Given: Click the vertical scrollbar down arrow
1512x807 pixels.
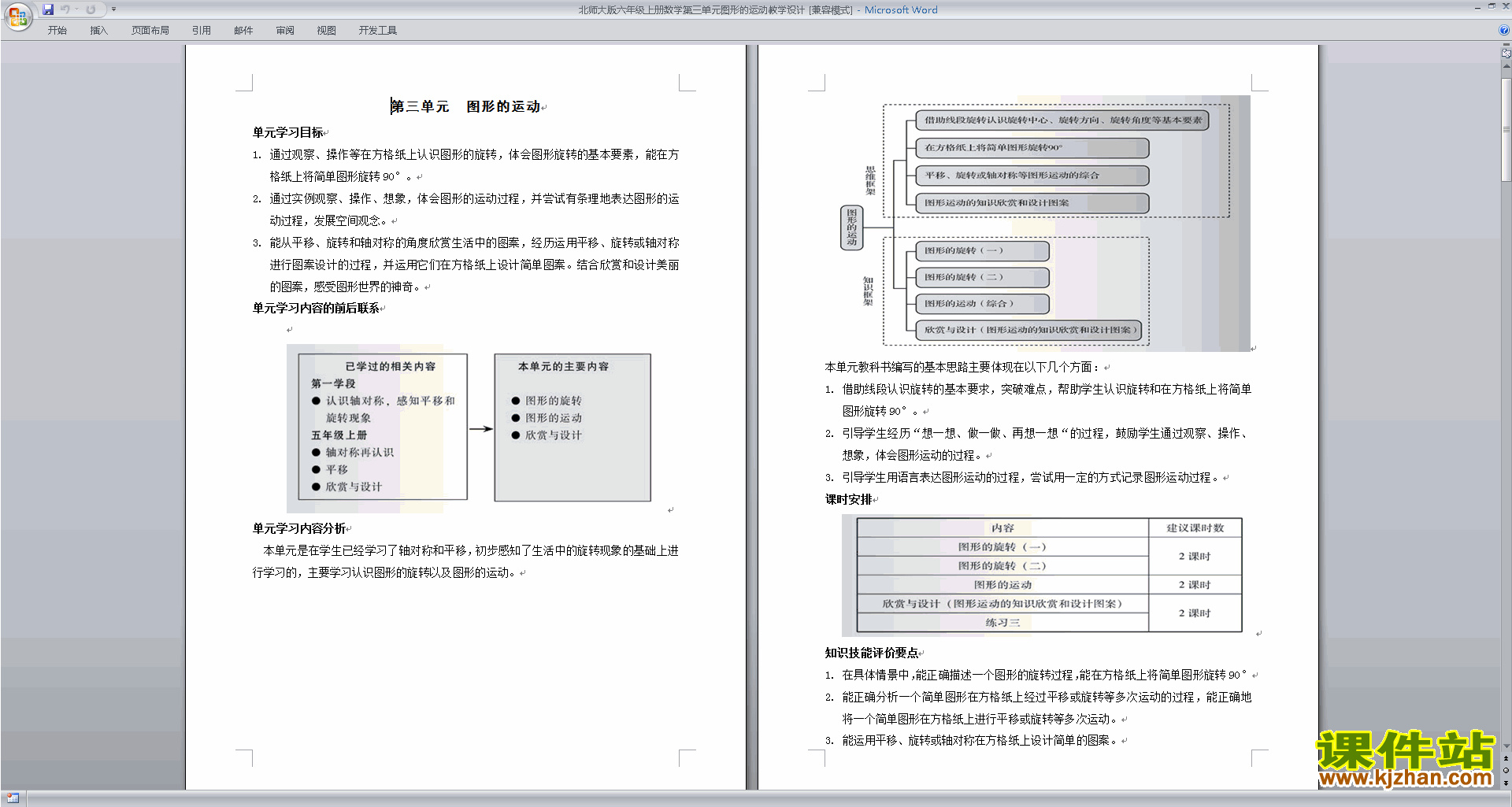Looking at the screenshot, I should pyautogui.click(x=1506, y=746).
